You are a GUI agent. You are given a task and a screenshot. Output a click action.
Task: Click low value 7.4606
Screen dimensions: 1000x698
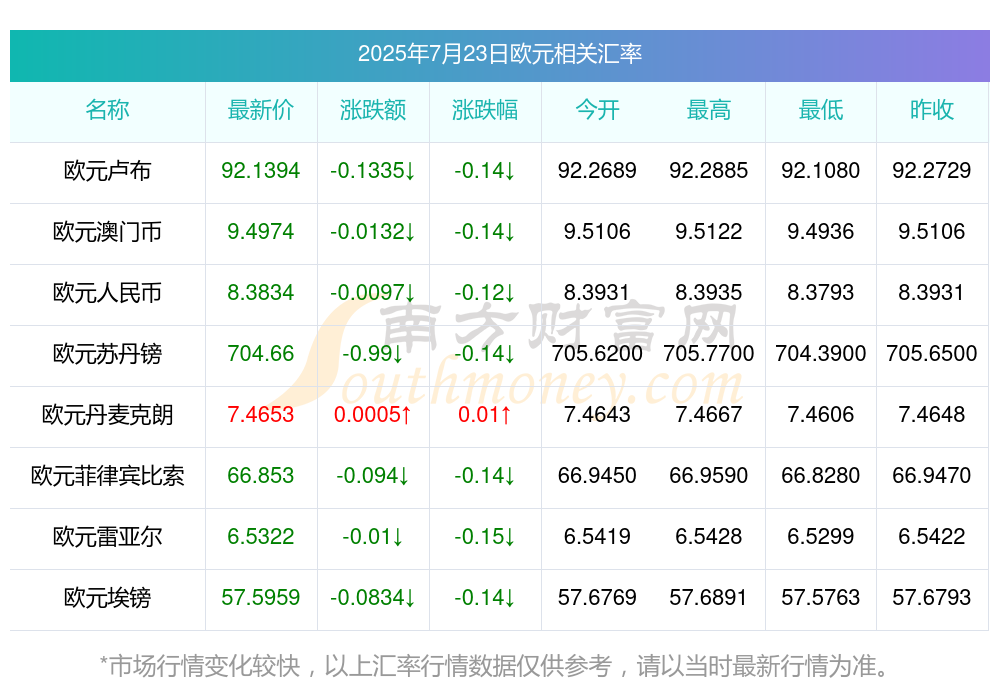(x=821, y=415)
